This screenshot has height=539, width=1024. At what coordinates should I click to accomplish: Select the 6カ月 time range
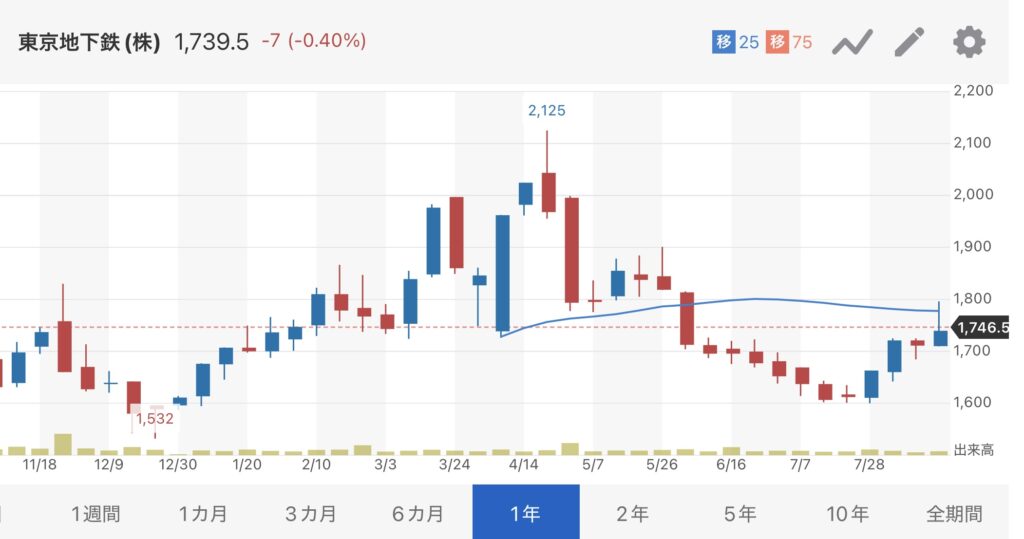point(418,514)
